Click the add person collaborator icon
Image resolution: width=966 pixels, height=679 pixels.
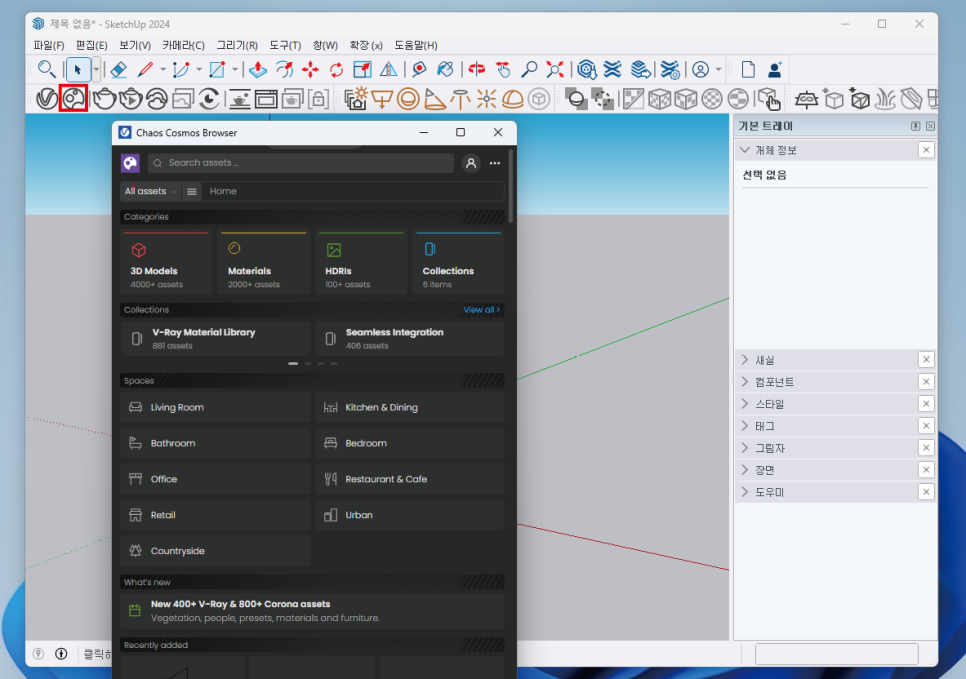(775, 70)
